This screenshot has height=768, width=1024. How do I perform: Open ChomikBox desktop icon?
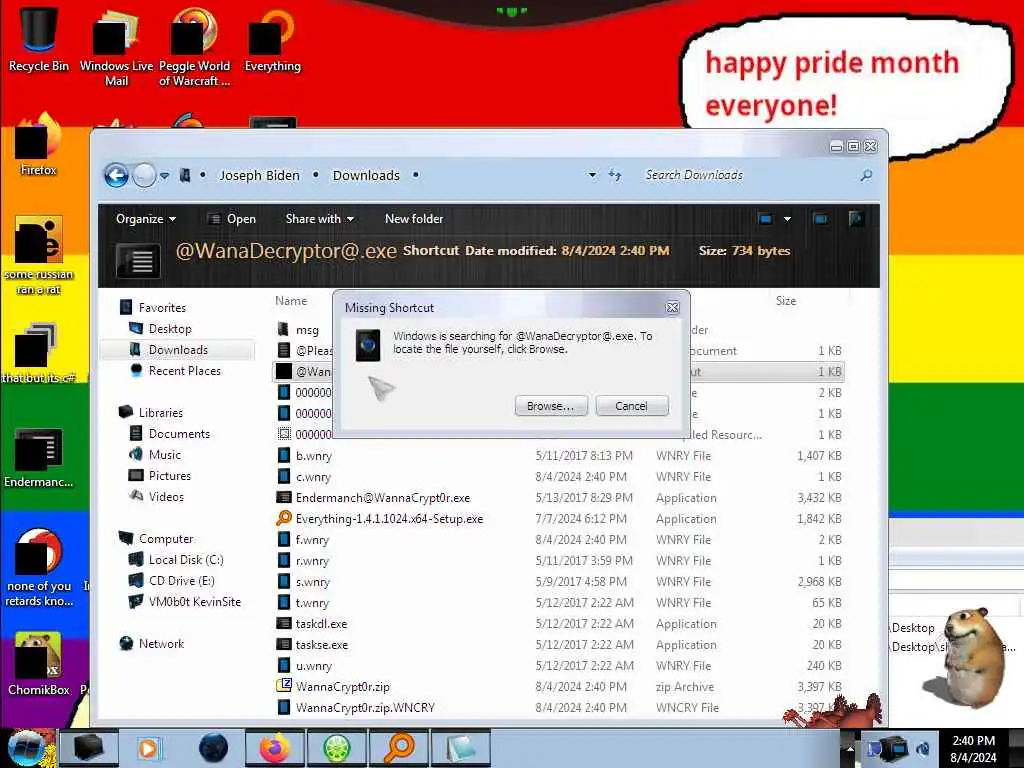[39, 665]
